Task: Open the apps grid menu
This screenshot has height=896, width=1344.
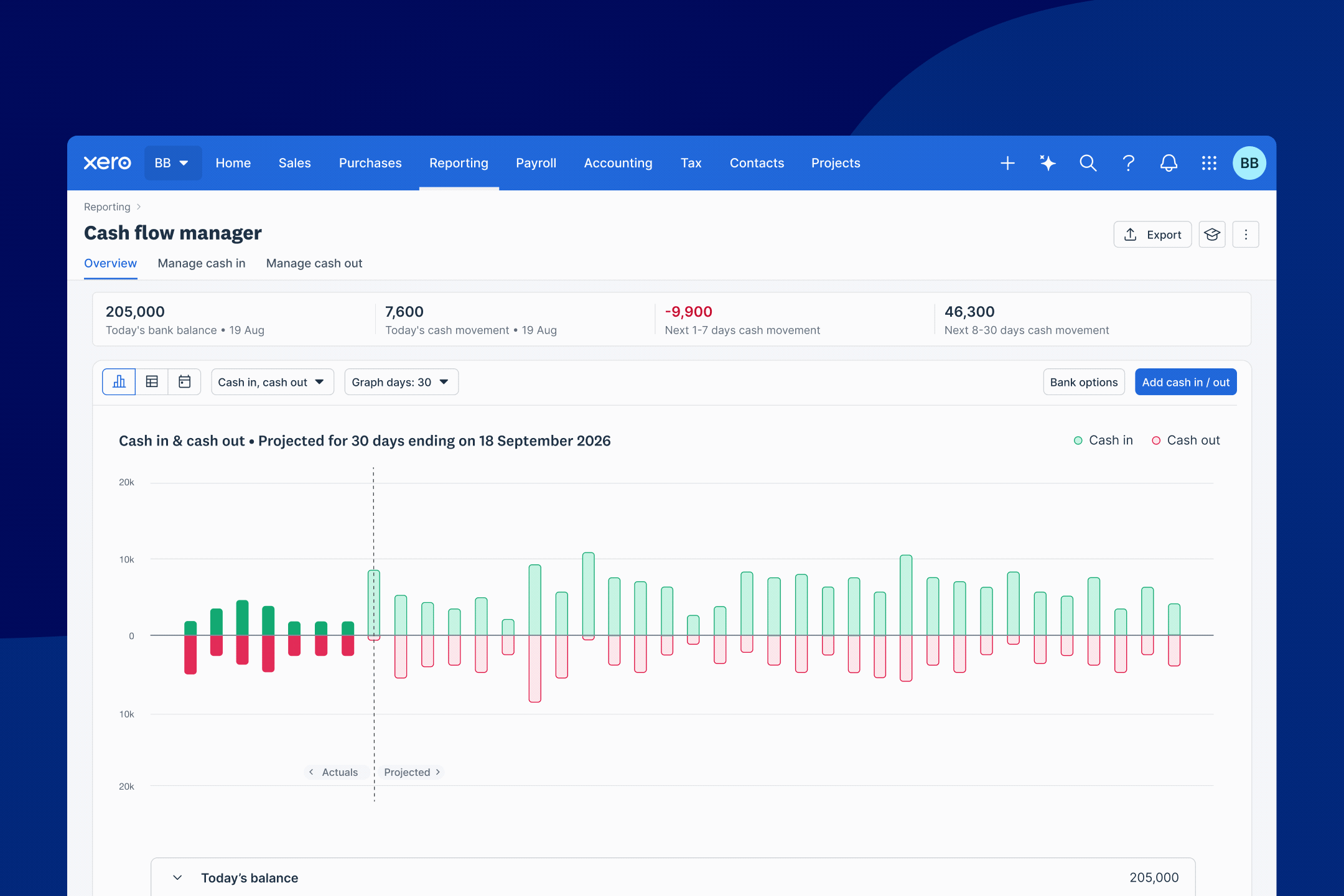Action: tap(1209, 163)
